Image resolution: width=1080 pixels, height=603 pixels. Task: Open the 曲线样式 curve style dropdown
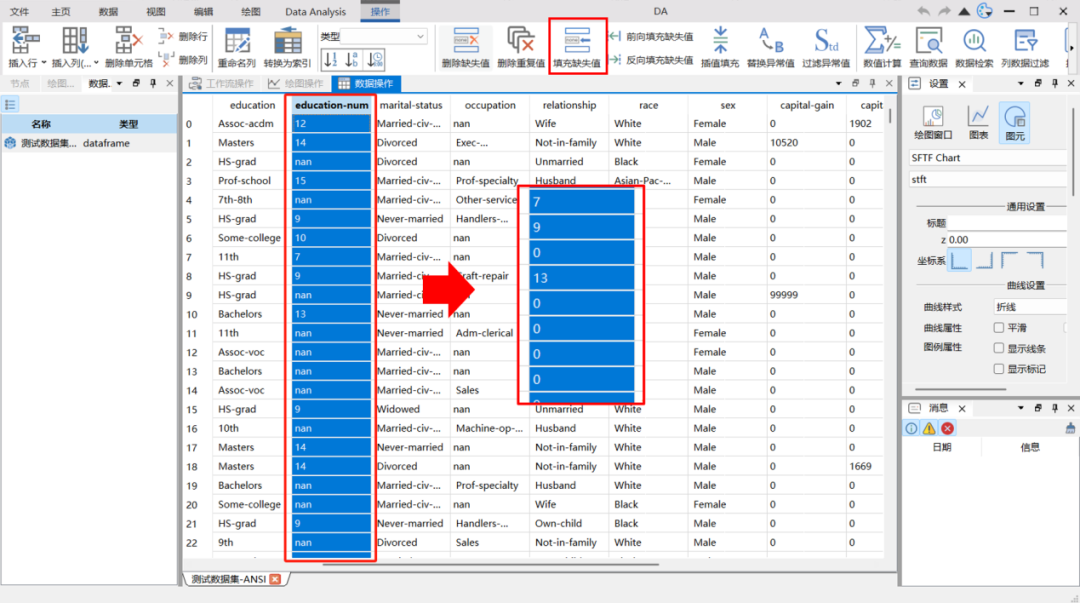[1030, 307]
